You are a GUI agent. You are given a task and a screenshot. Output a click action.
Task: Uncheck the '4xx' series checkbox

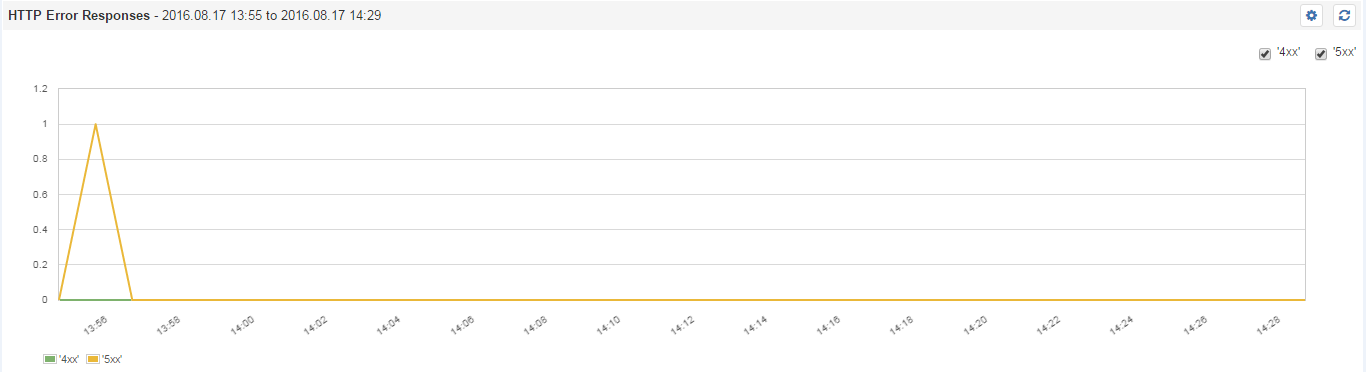click(x=1264, y=54)
